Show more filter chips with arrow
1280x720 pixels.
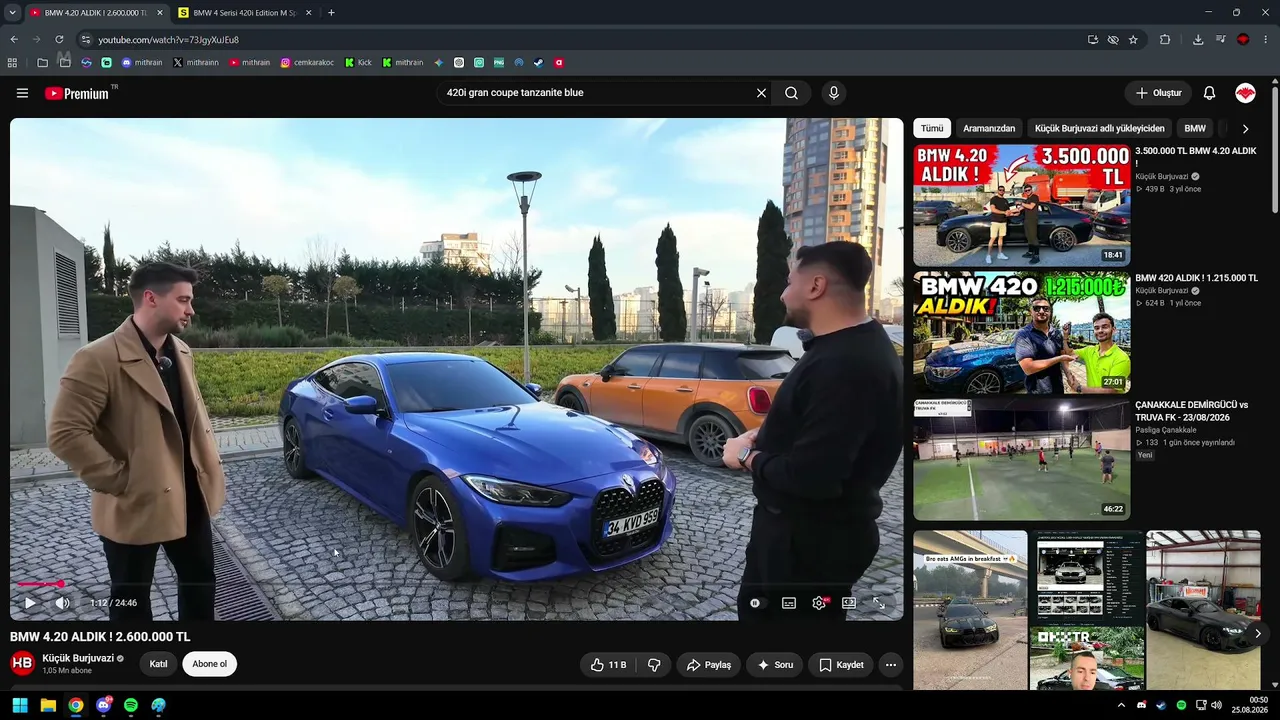[x=1245, y=128]
